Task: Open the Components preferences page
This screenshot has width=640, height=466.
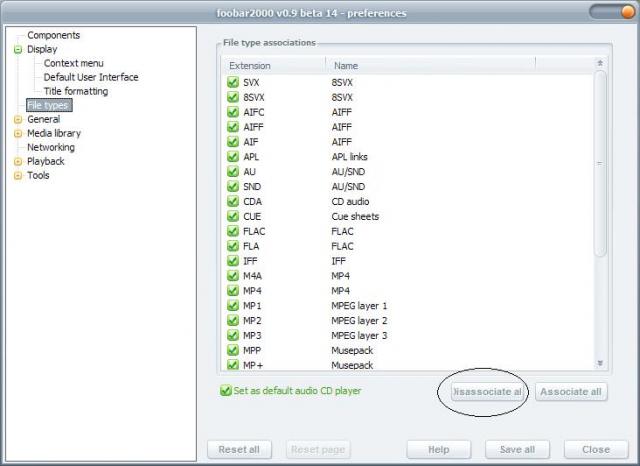Action: pyautogui.click(x=53, y=35)
